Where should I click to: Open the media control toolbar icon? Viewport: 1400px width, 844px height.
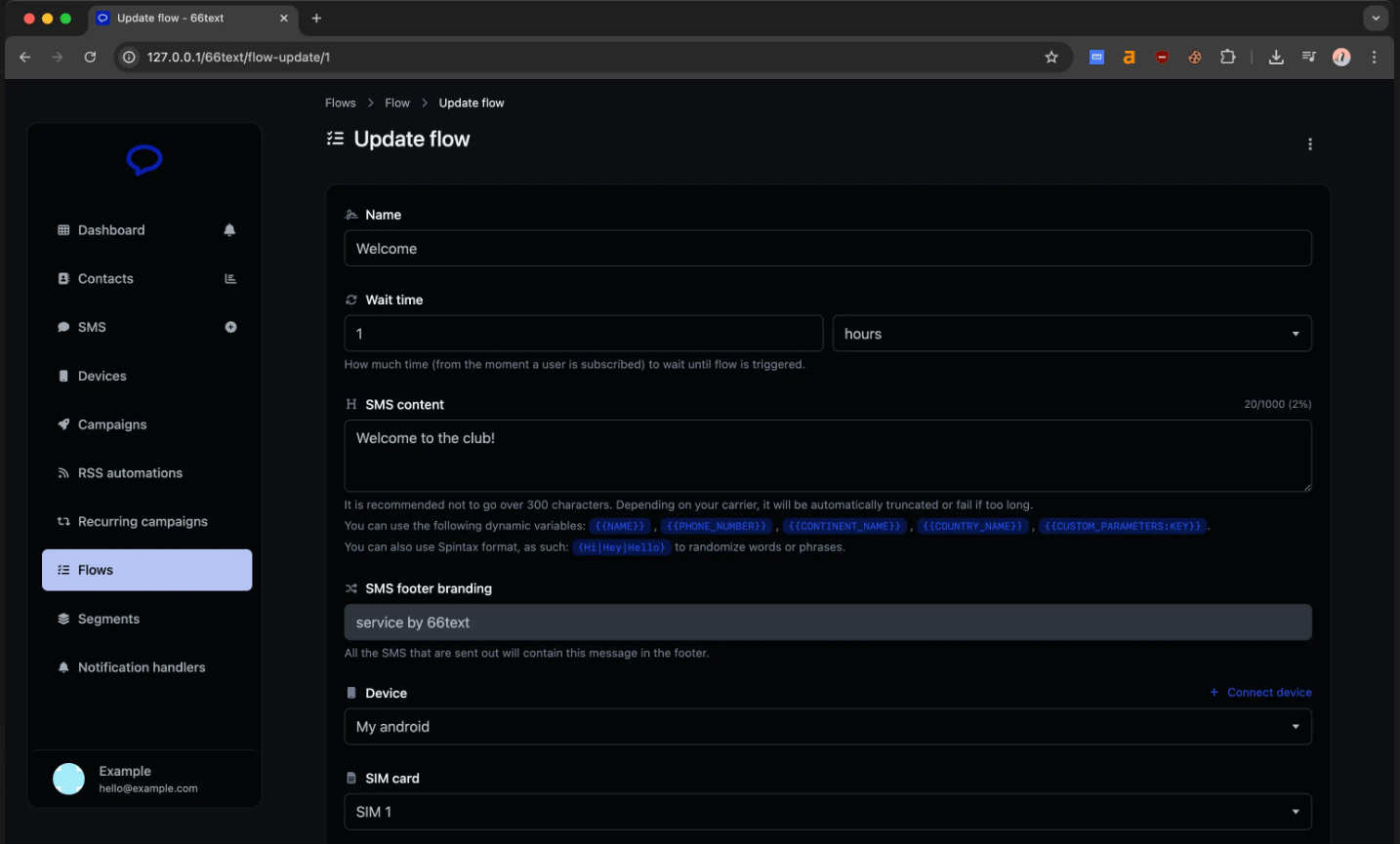pyautogui.click(x=1308, y=58)
